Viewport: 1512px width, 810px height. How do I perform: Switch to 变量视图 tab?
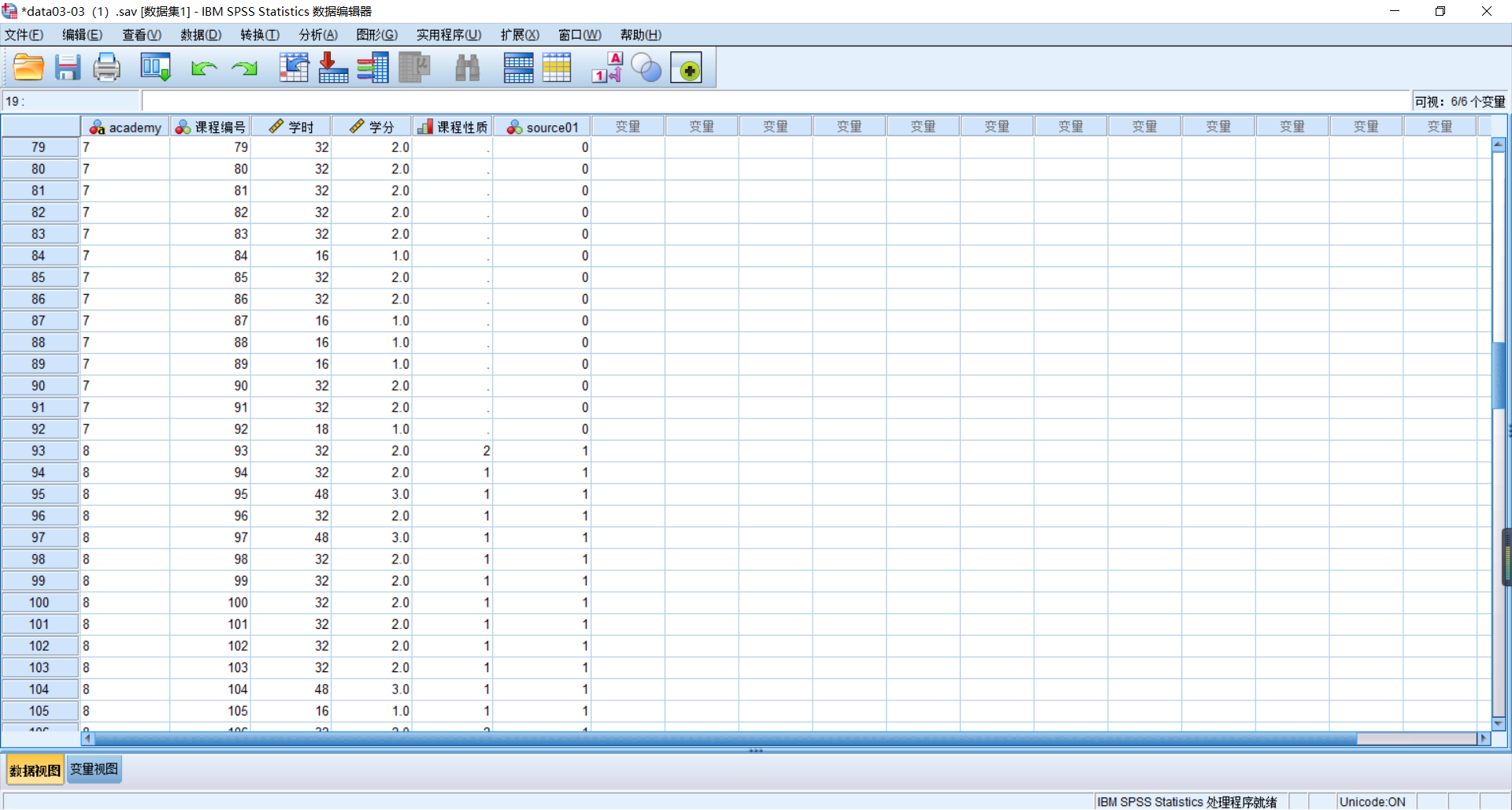tap(94, 769)
